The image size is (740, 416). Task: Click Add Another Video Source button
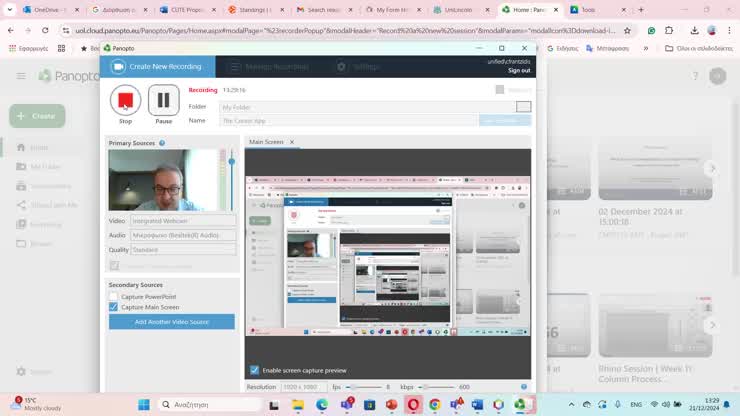pos(172,322)
